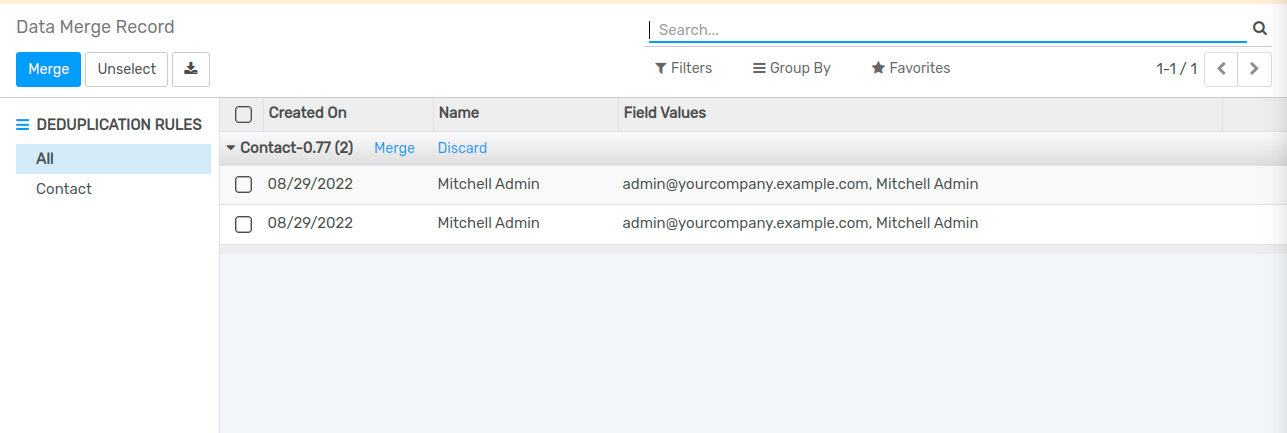Sort by the Created On column header

point(308,113)
